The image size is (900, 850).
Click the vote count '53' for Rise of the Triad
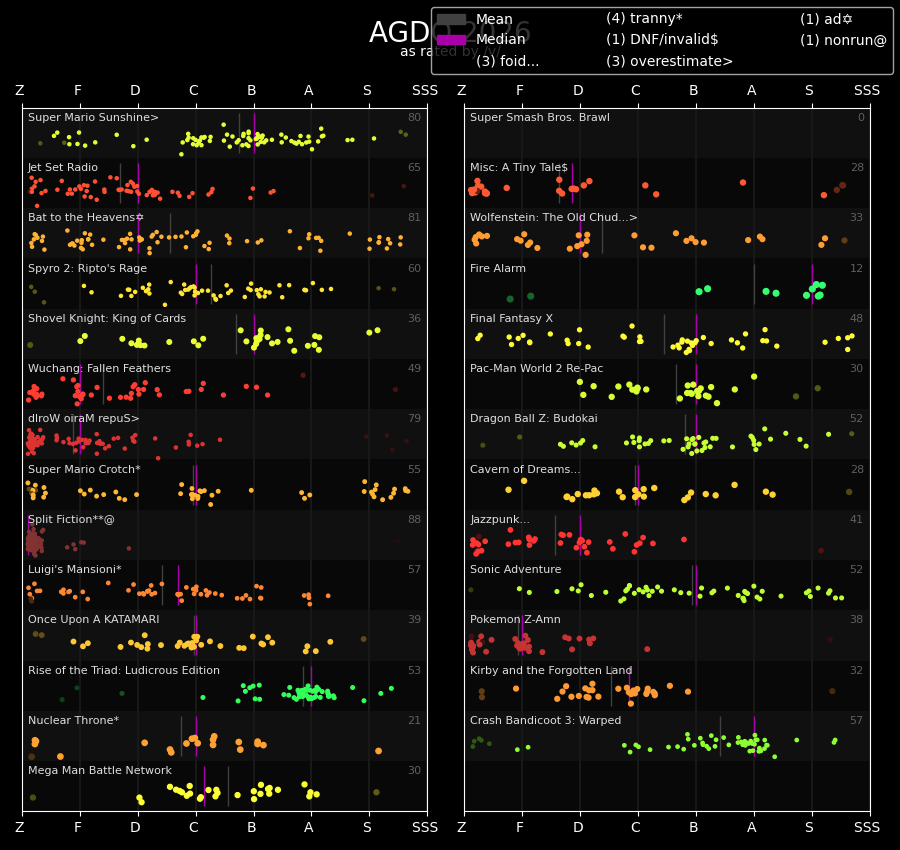(x=414, y=670)
